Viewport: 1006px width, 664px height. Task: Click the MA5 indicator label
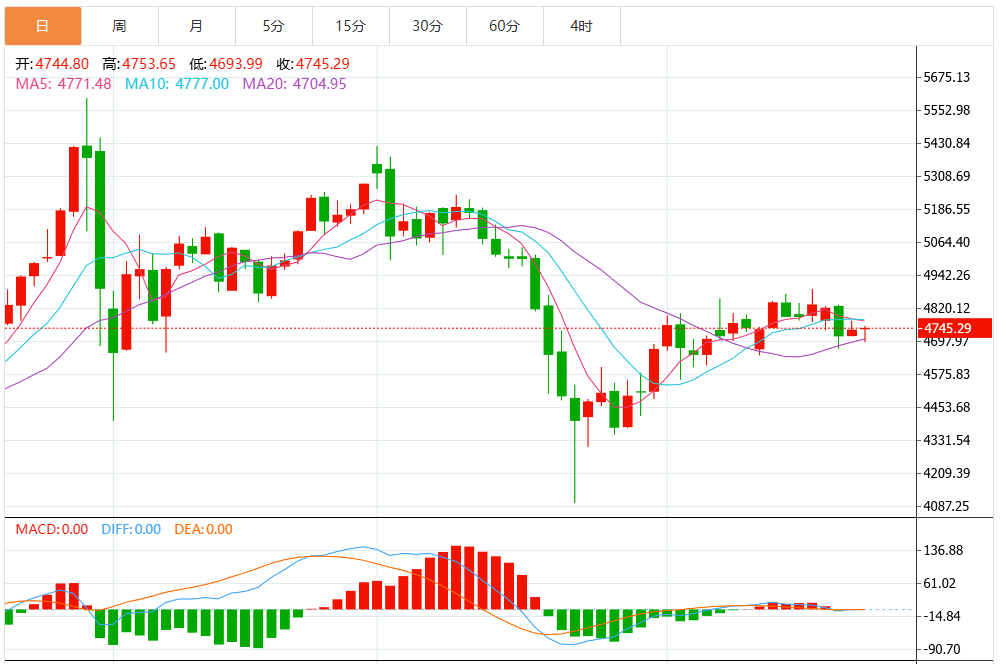click(64, 84)
